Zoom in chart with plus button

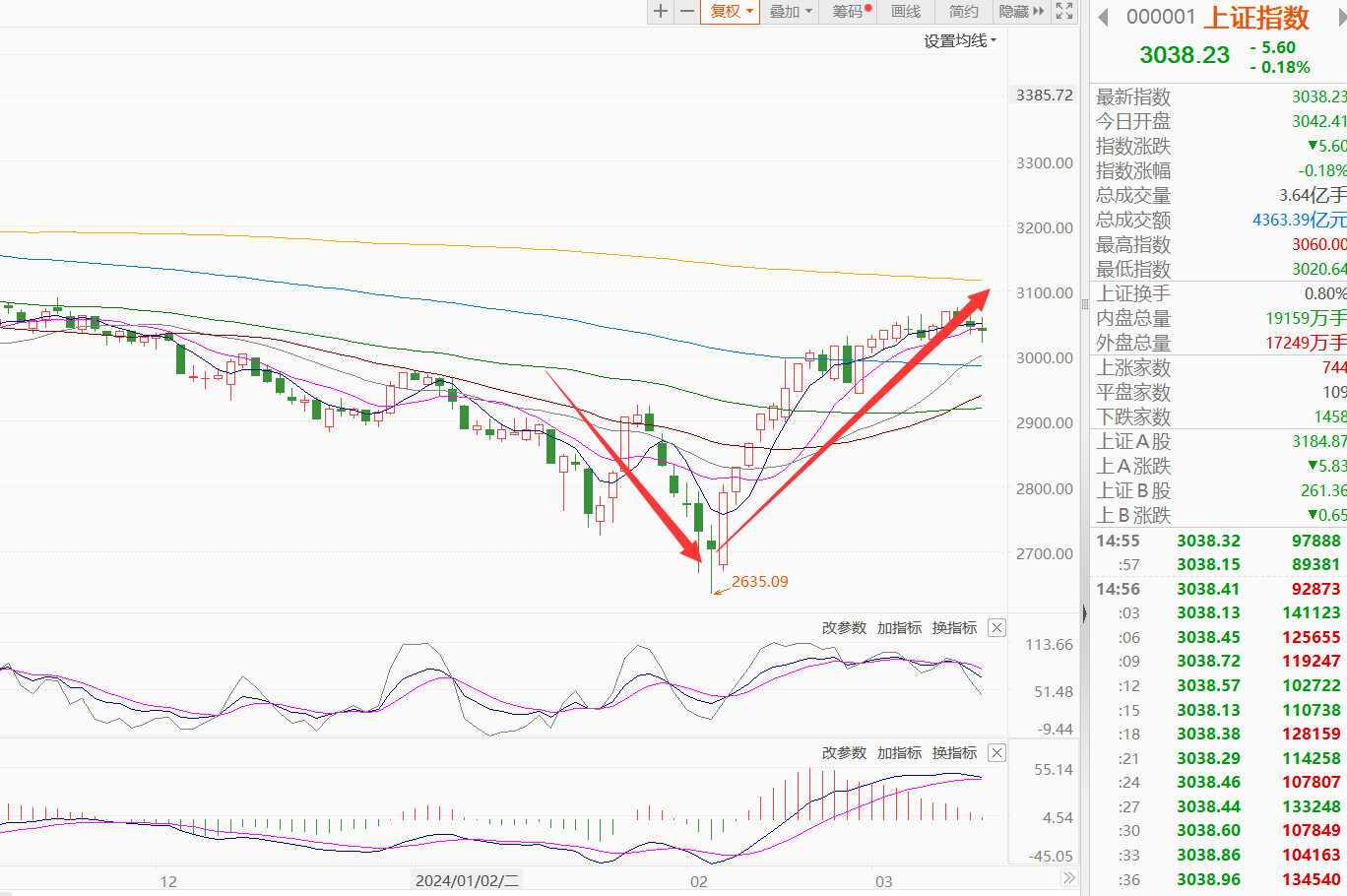pyautogui.click(x=661, y=12)
